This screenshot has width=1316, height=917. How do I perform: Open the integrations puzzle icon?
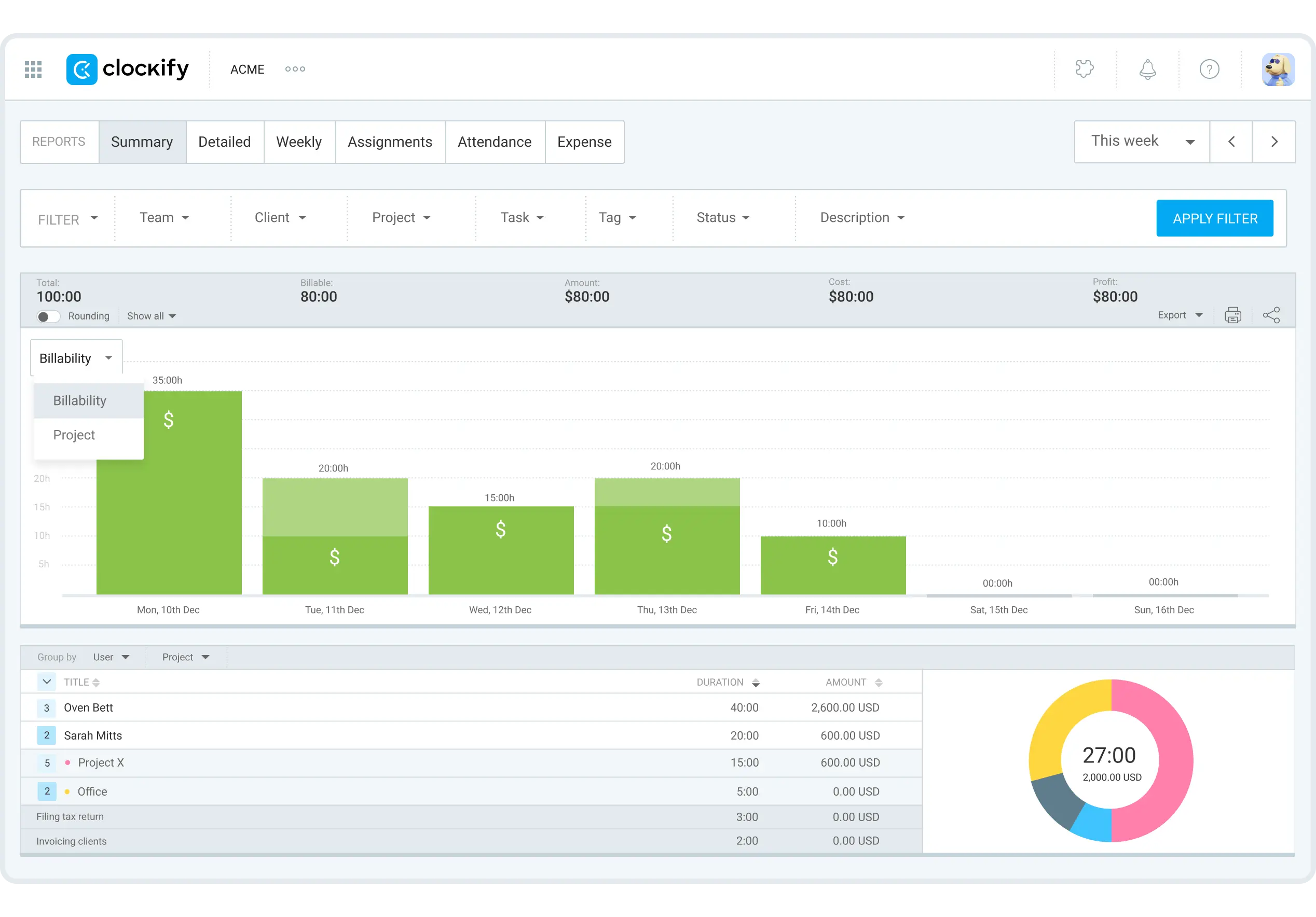pyautogui.click(x=1085, y=69)
